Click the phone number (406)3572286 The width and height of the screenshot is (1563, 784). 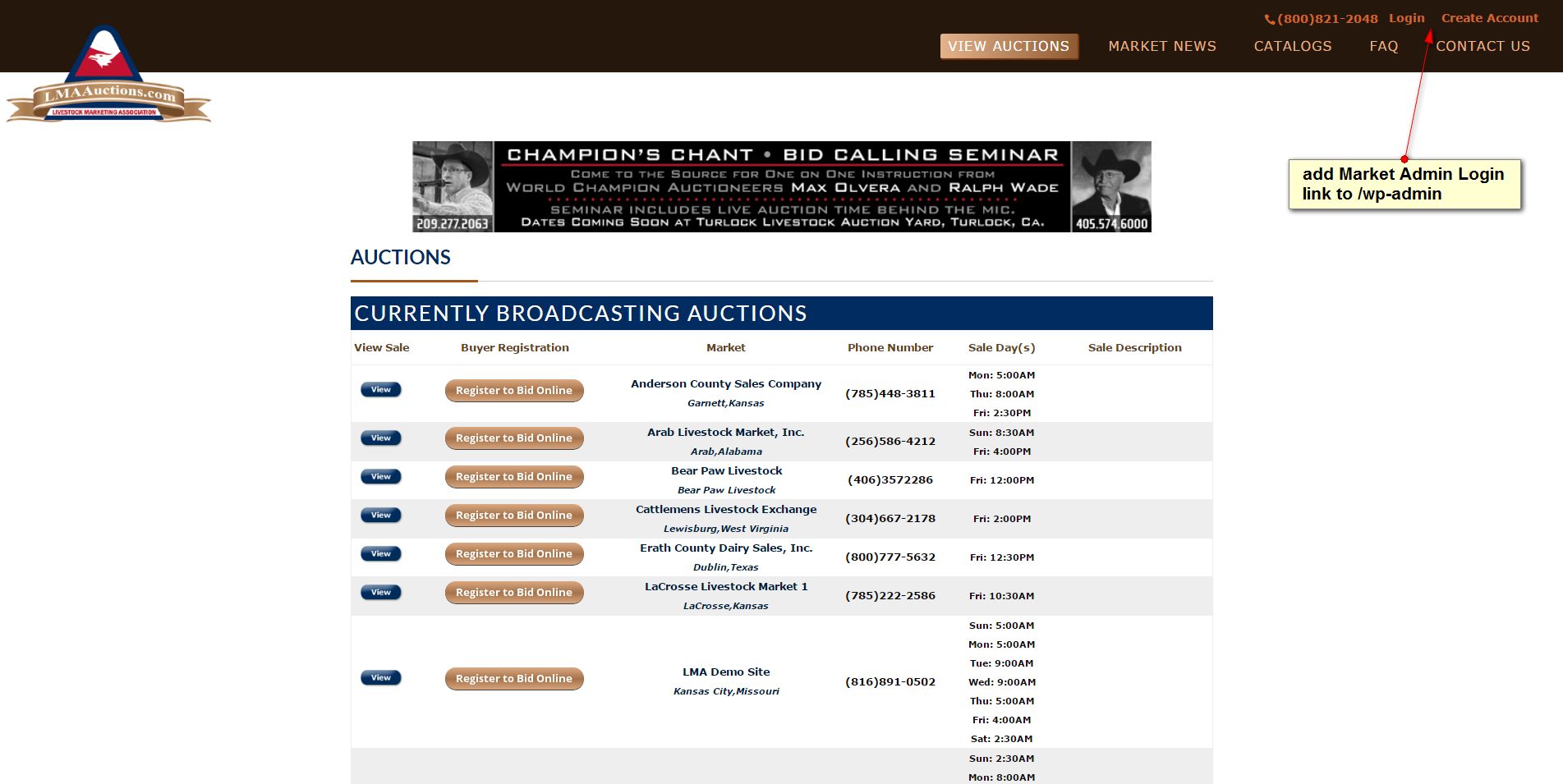point(890,479)
